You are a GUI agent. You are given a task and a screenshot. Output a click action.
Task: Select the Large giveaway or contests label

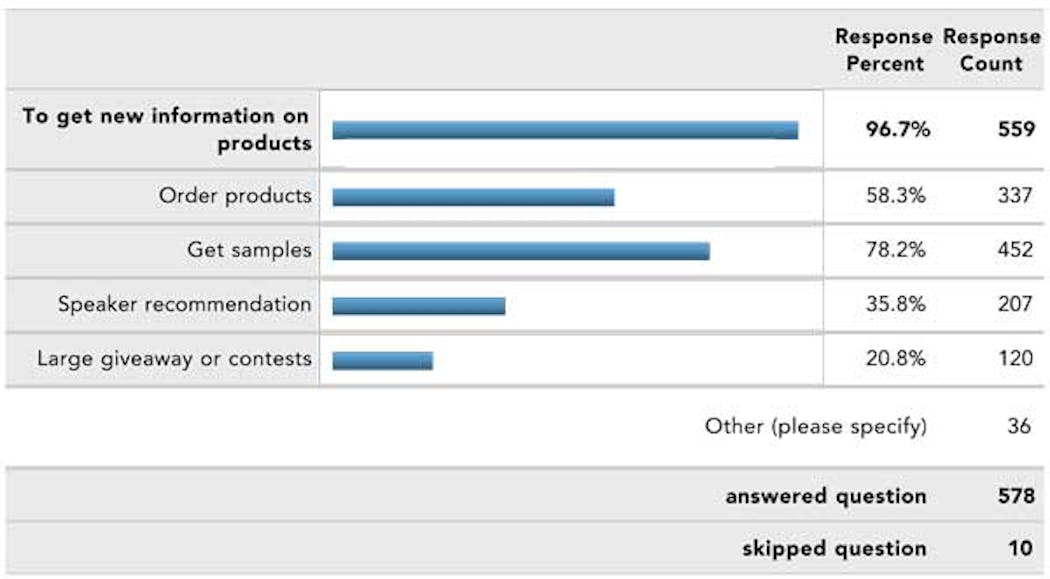click(174, 359)
